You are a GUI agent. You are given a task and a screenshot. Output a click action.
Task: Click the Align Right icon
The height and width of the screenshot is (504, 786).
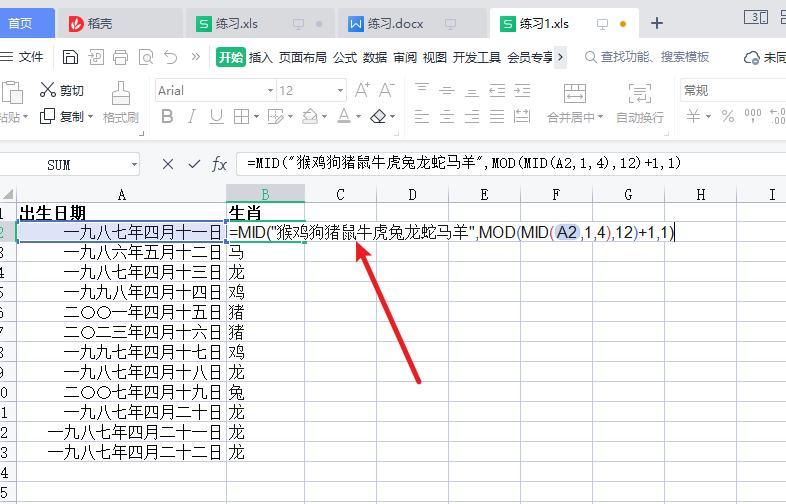472,117
